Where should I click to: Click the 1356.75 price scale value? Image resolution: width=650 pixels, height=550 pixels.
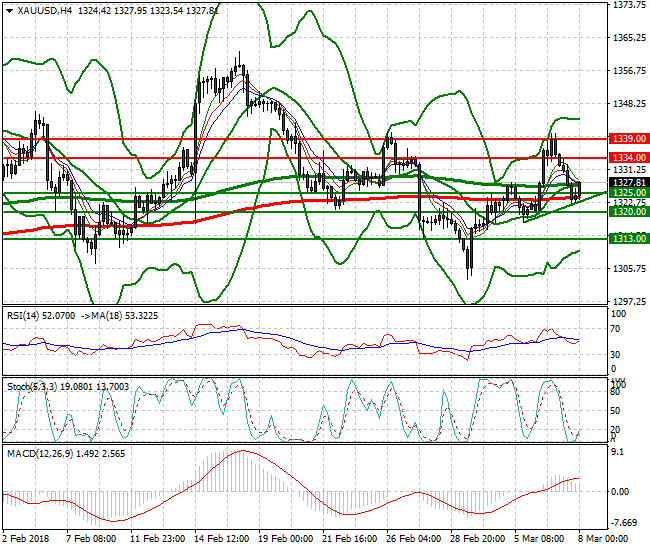(x=629, y=70)
